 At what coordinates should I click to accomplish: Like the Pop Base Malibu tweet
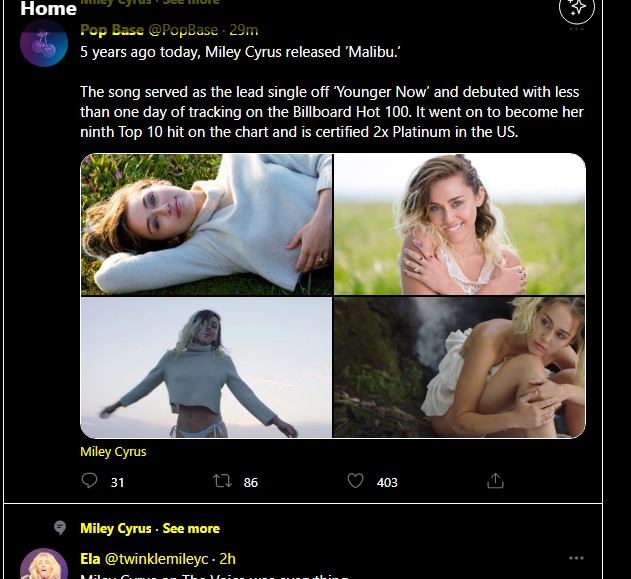355,481
